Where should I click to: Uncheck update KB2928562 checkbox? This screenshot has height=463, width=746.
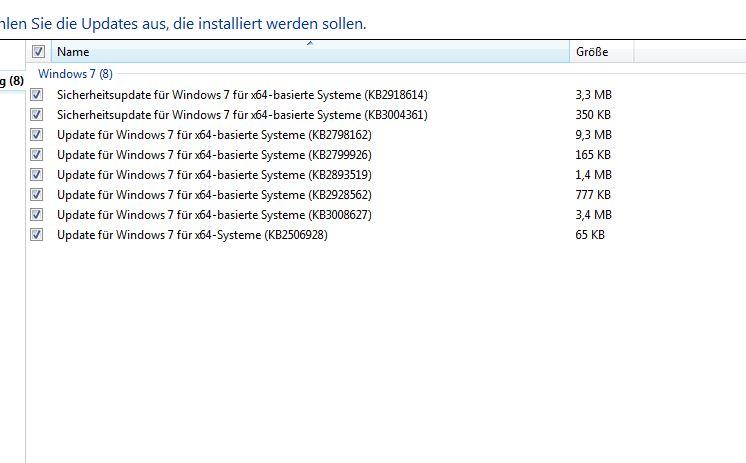coord(37,195)
